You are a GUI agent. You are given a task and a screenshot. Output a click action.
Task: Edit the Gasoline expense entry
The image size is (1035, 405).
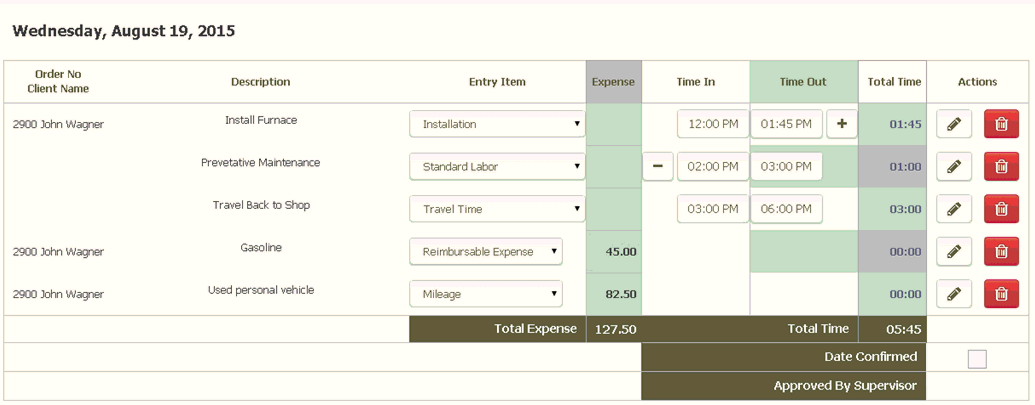(x=954, y=251)
